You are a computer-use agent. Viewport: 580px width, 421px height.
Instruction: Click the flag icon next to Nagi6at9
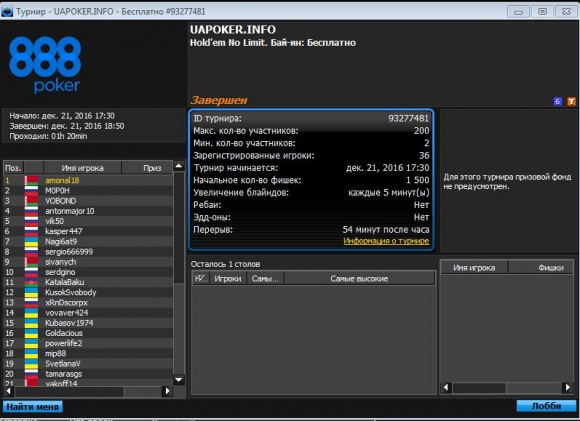point(31,242)
